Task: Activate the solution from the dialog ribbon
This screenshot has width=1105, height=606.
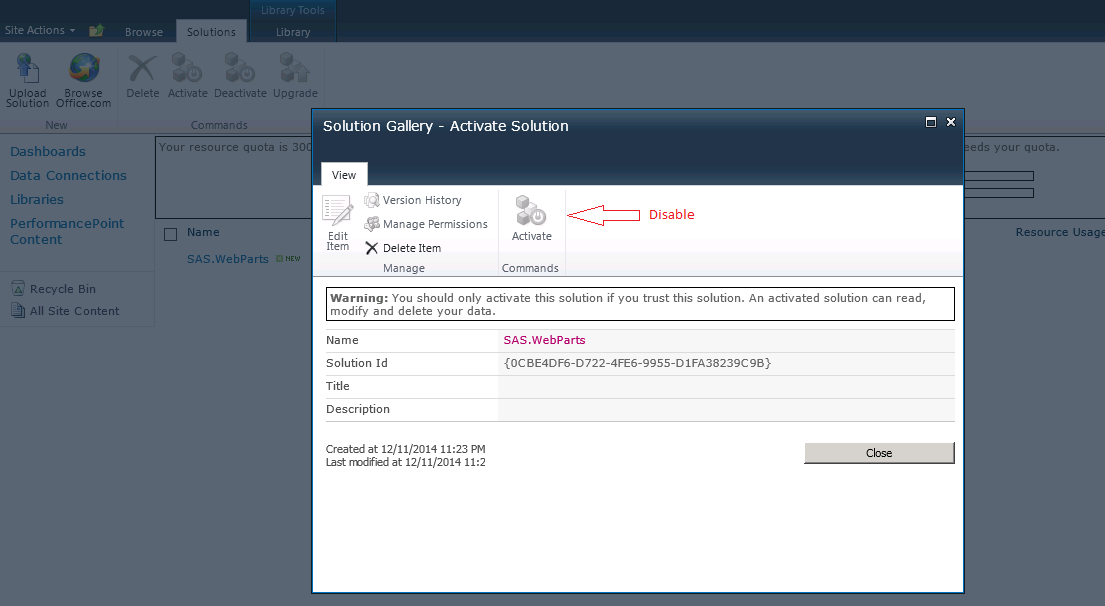Action: [531, 219]
